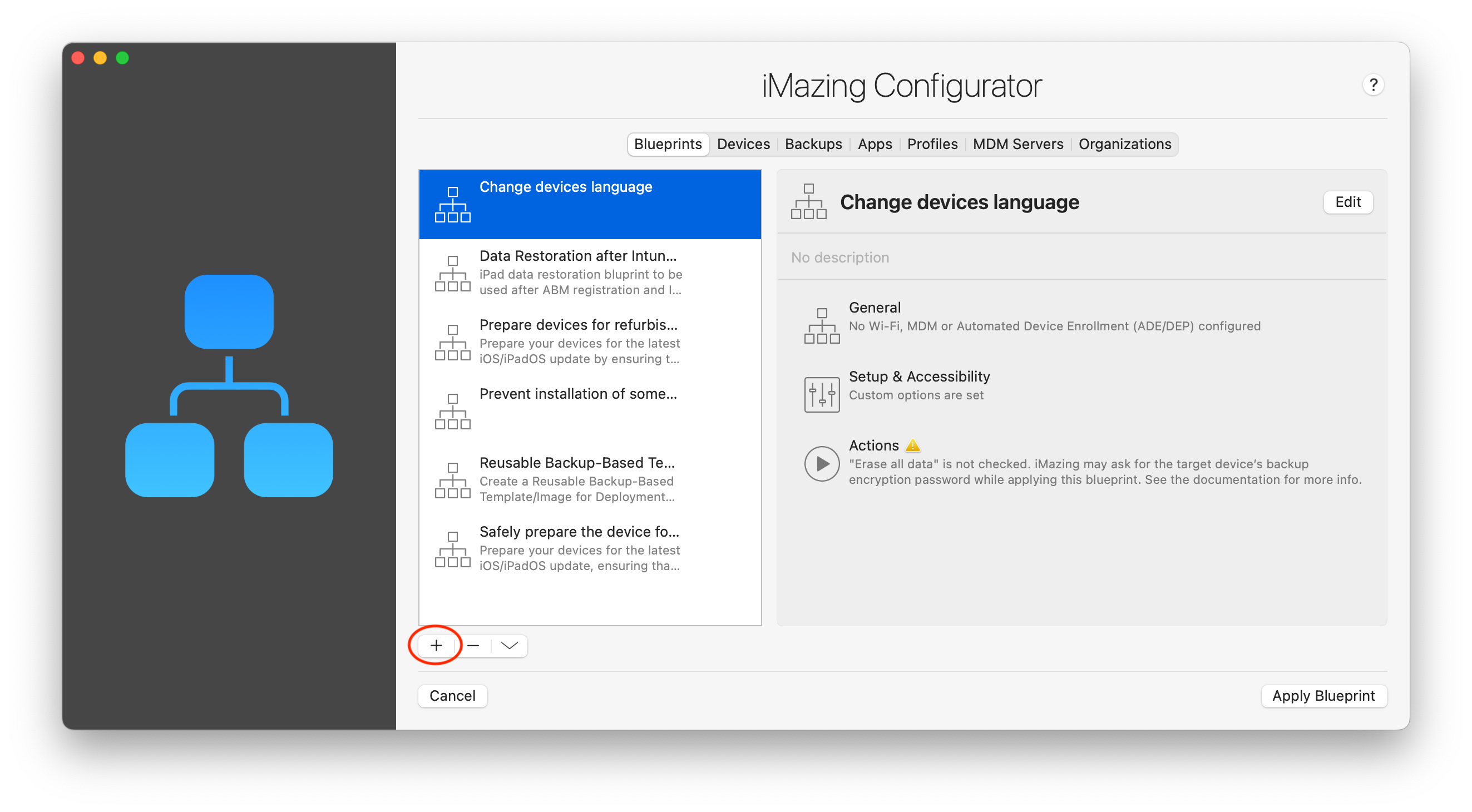Select the Data Restoration after Intun... blueprint
1472x812 pixels.
[x=590, y=273]
